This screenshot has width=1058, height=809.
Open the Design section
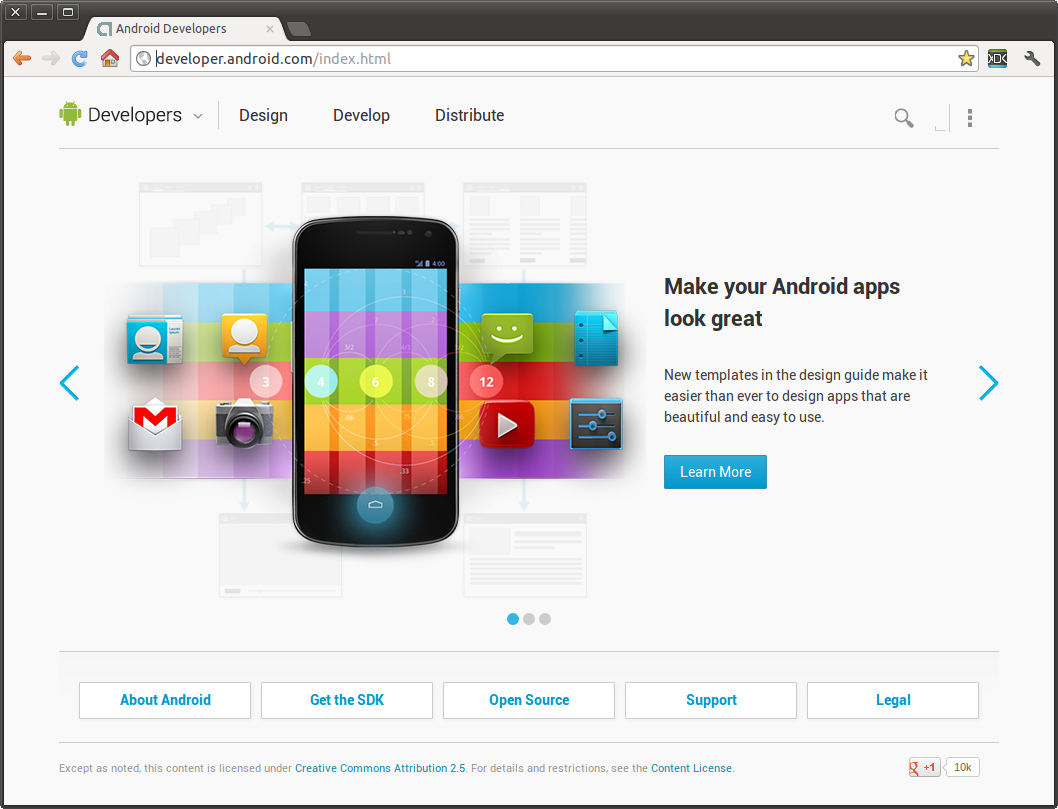pyautogui.click(x=263, y=115)
